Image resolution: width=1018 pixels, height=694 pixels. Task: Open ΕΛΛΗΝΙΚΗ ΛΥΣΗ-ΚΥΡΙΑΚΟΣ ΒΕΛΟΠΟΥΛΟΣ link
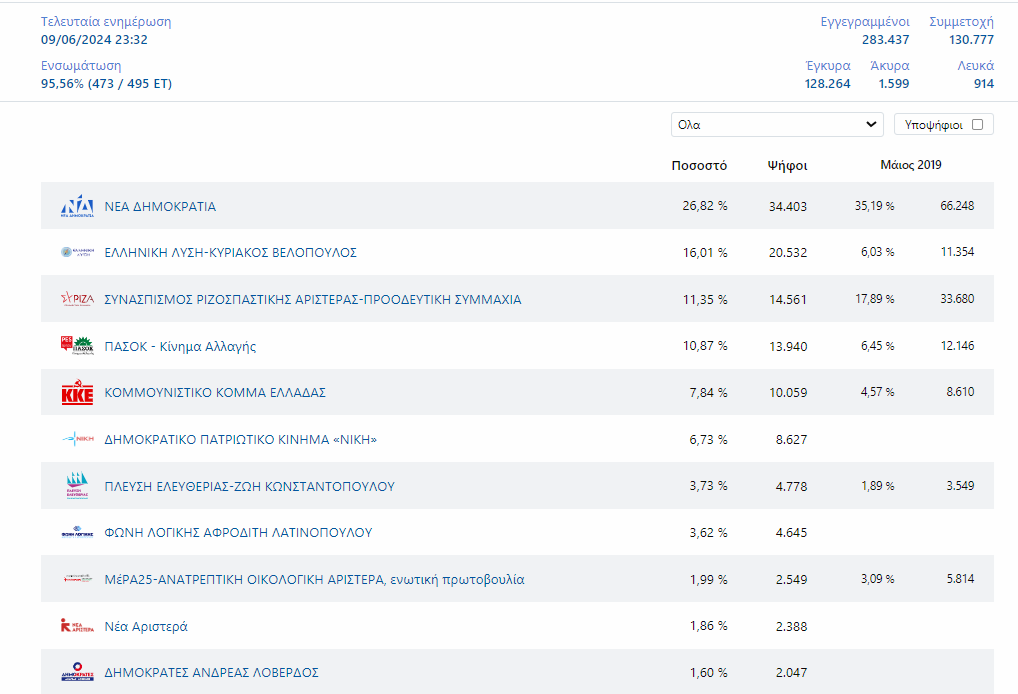[x=230, y=253]
